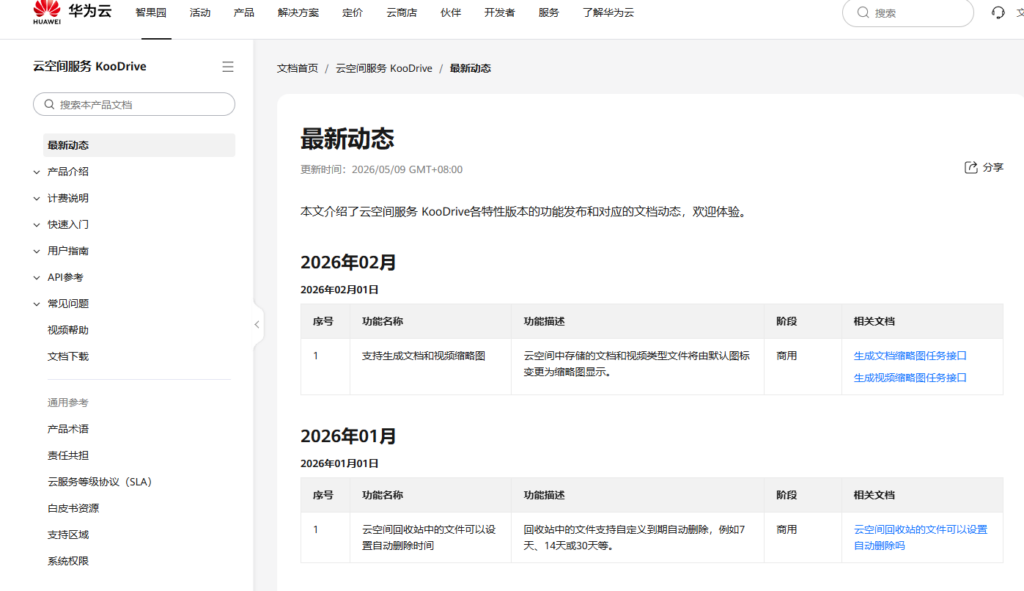
Task: Click the 分享 button
Action: (984, 167)
